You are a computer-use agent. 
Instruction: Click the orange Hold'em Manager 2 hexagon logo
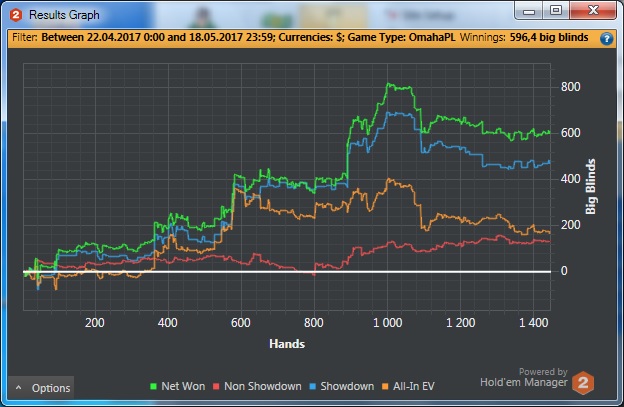pos(583,382)
